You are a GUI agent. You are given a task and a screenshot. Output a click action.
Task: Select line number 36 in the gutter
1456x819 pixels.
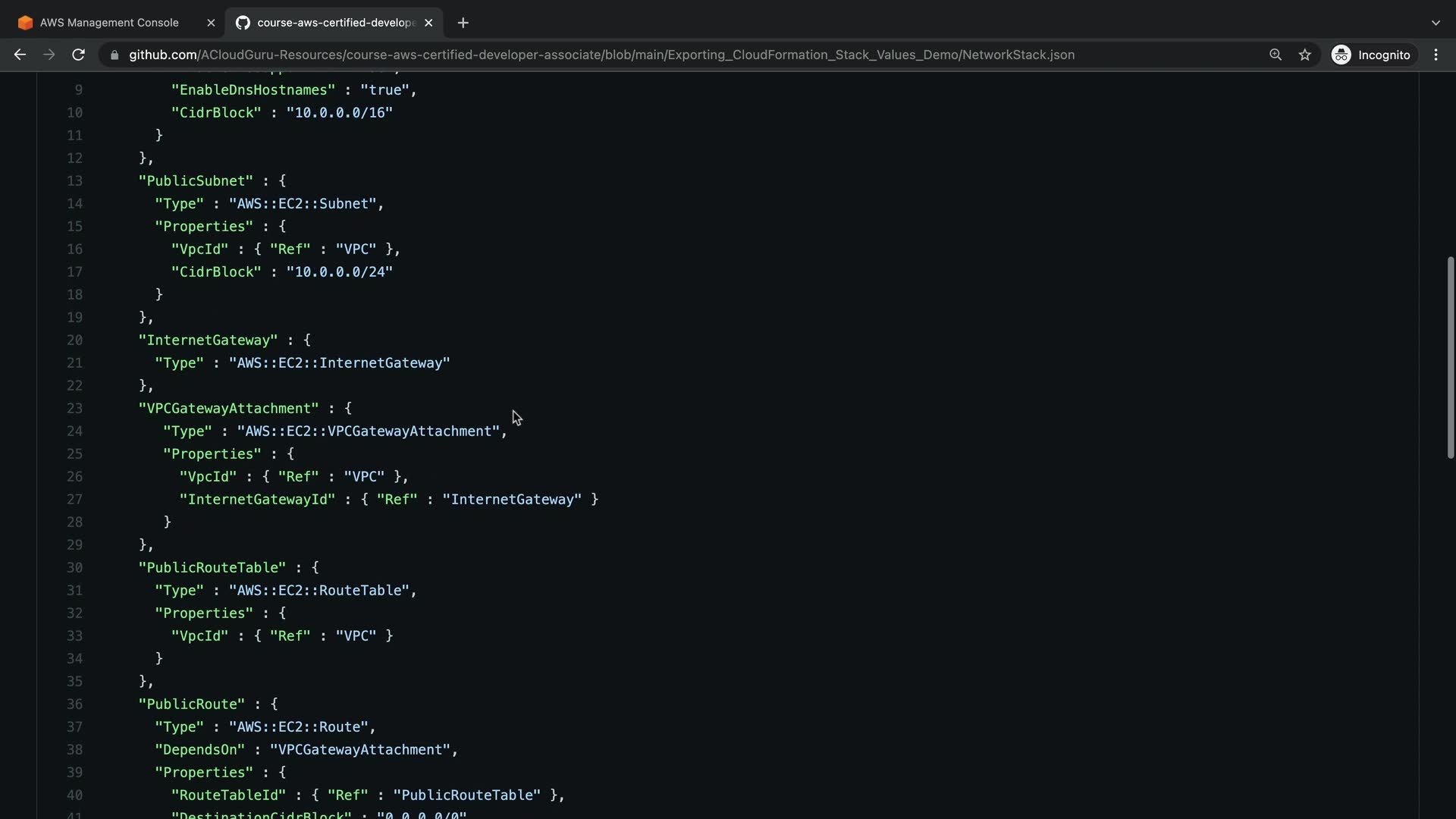pos(74,704)
